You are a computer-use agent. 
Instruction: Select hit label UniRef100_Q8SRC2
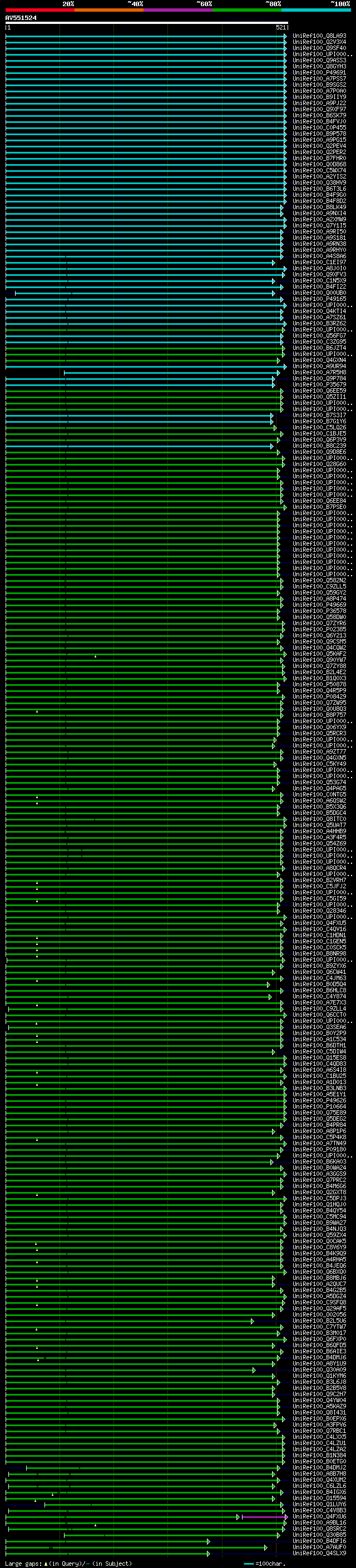[x=319, y=1529]
